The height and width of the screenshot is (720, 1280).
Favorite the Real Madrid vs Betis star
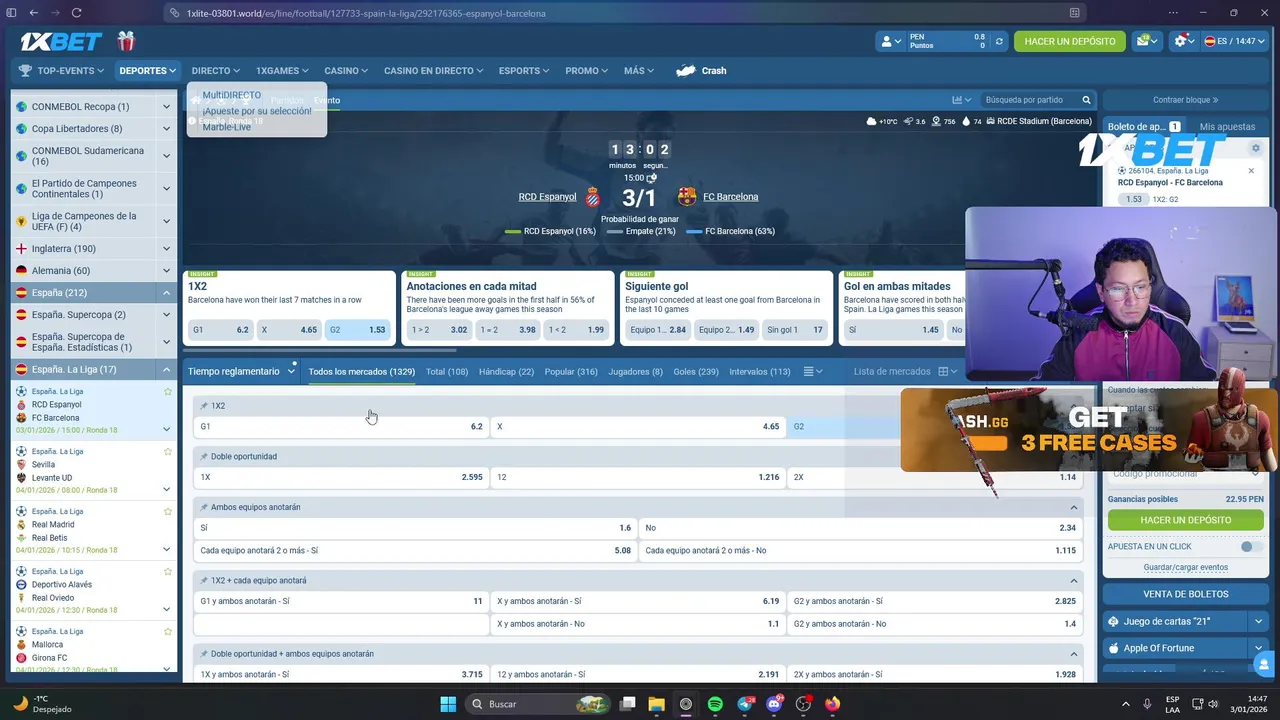coord(167,512)
